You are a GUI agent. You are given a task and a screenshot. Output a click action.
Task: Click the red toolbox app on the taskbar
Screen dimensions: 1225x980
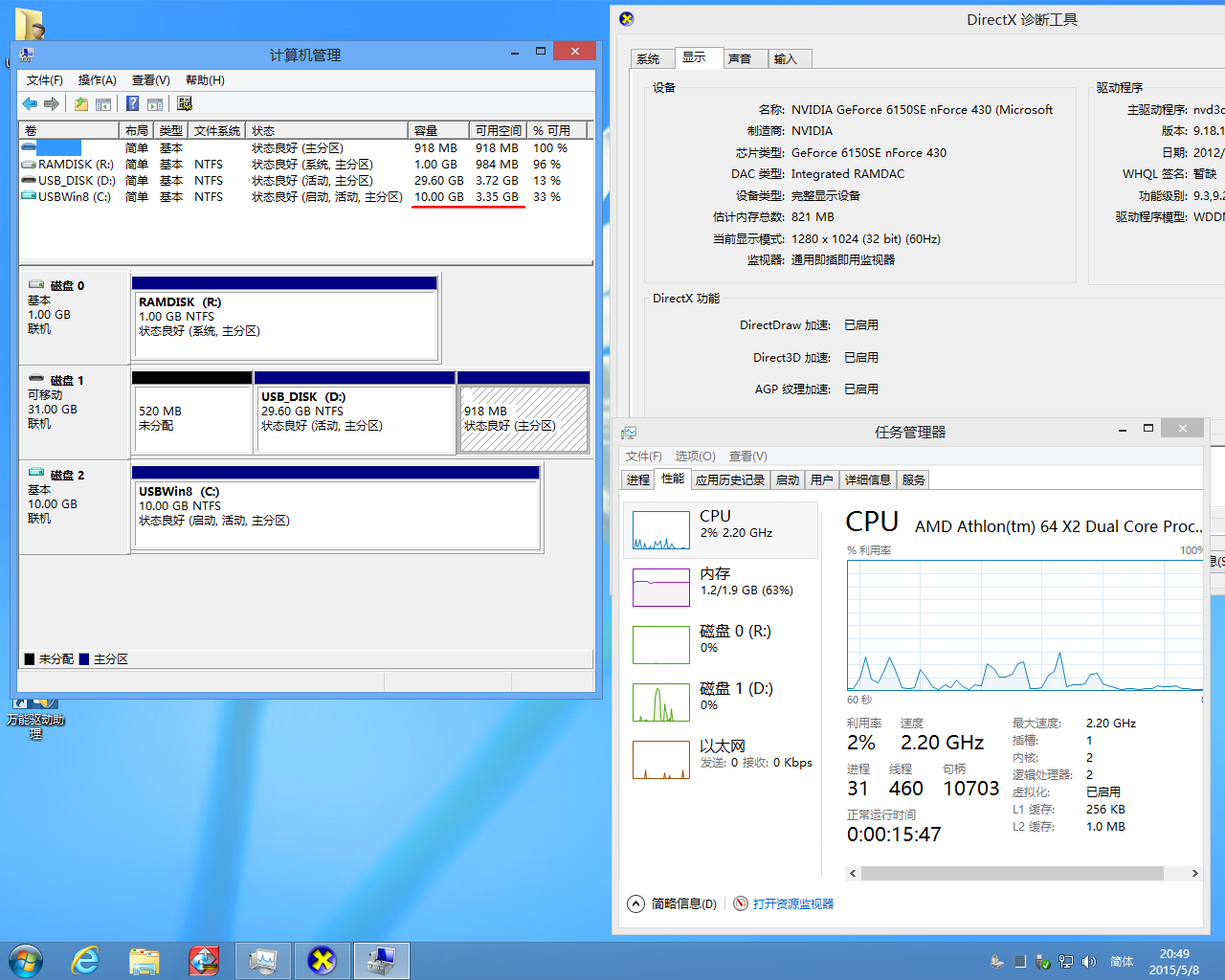(204, 961)
